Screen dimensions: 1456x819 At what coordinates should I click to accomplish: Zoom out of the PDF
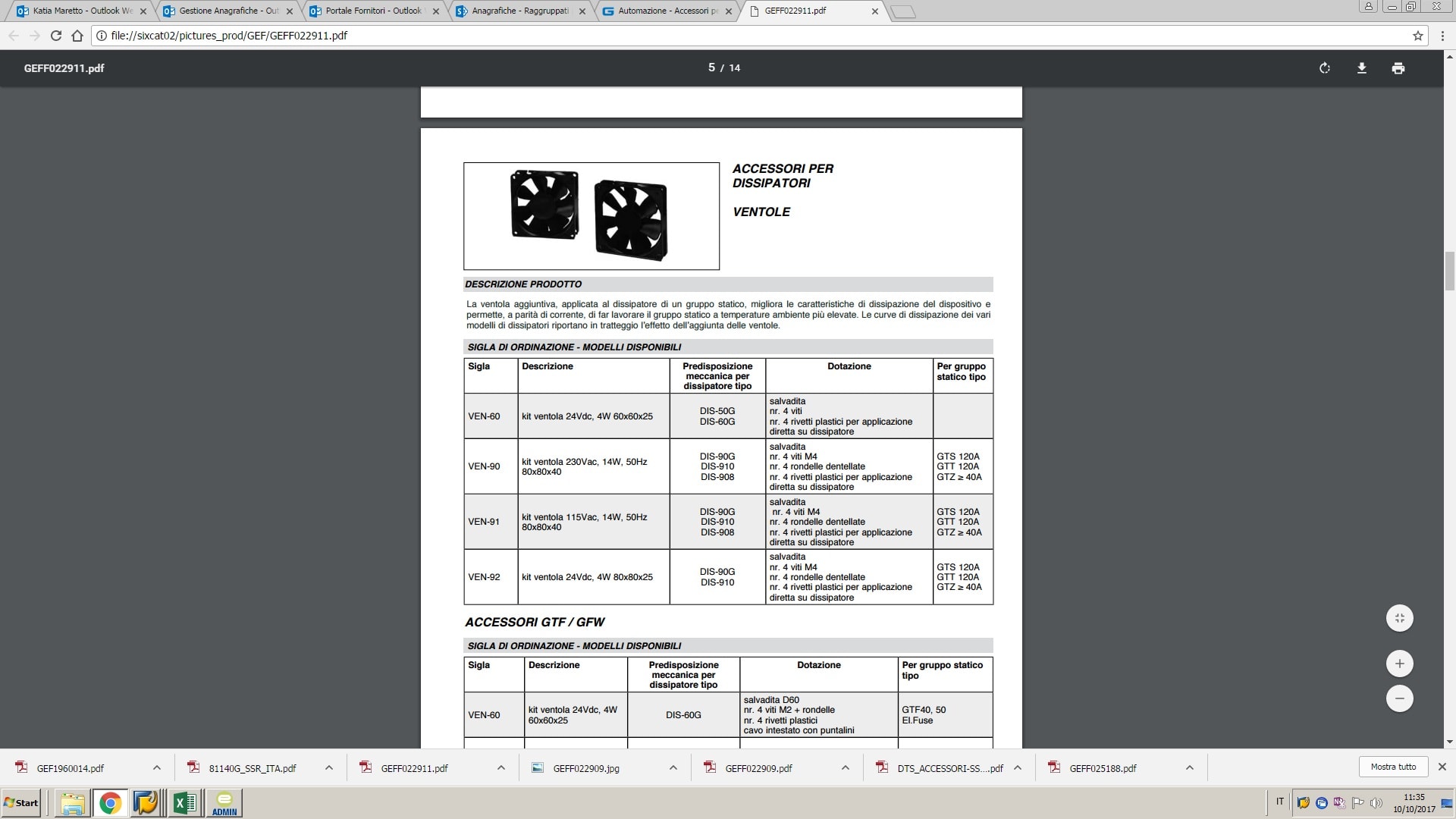1399,698
